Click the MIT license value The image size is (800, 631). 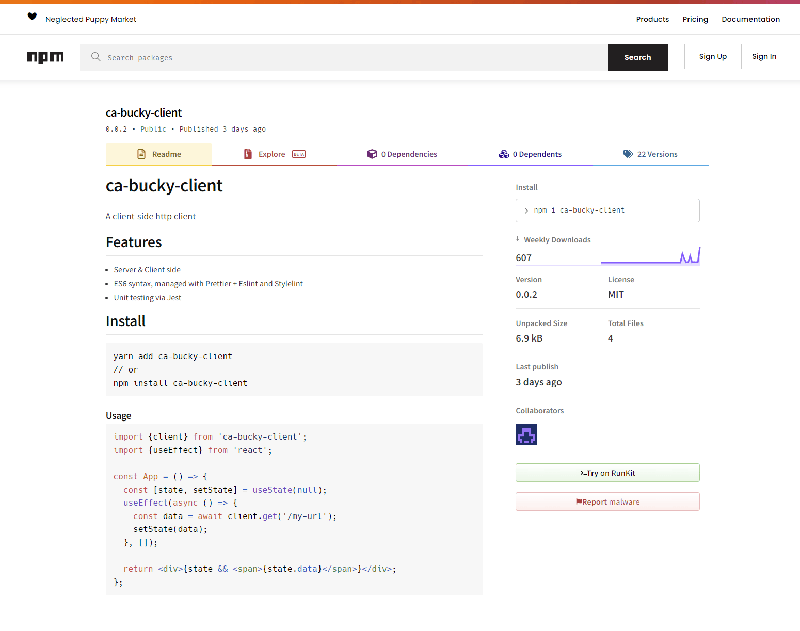coord(616,294)
